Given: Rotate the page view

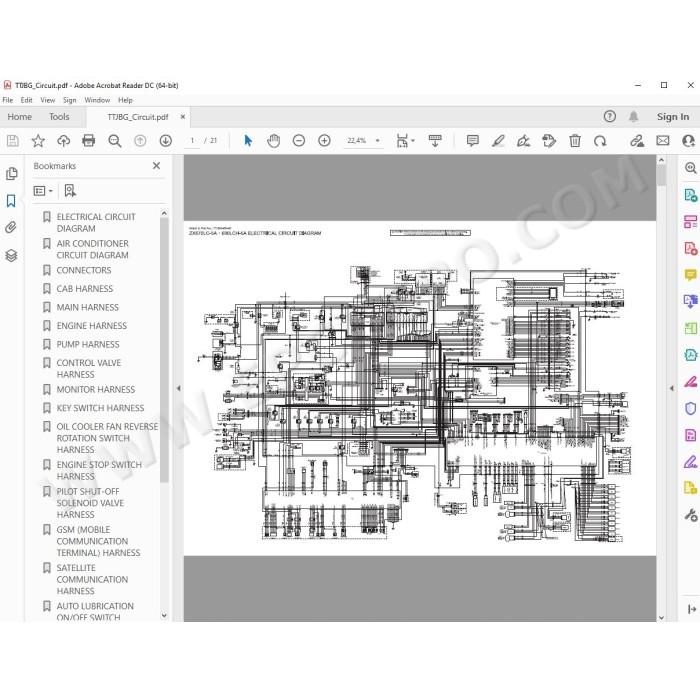Looking at the screenshot, I should [600, 141].
